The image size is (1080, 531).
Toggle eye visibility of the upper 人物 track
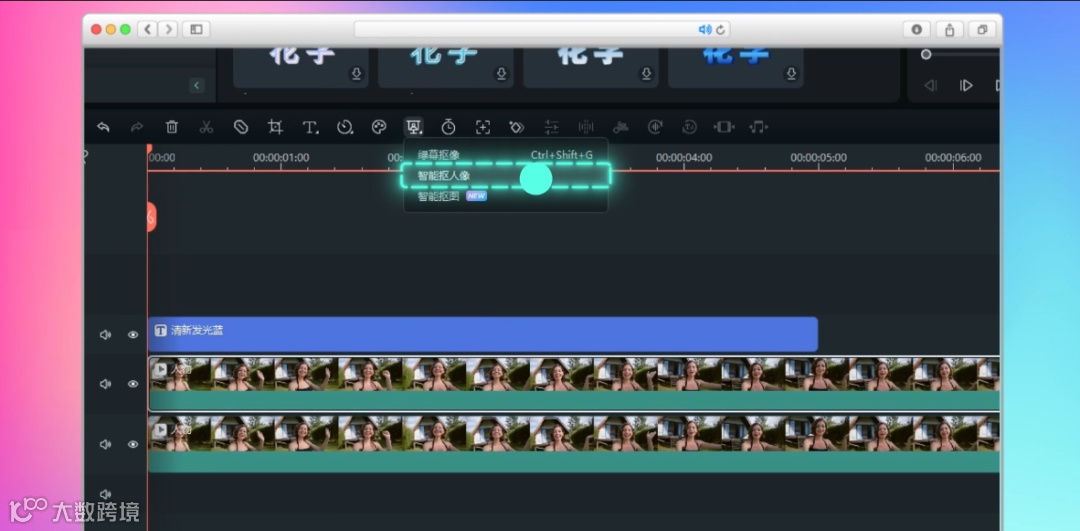(133, 384)
